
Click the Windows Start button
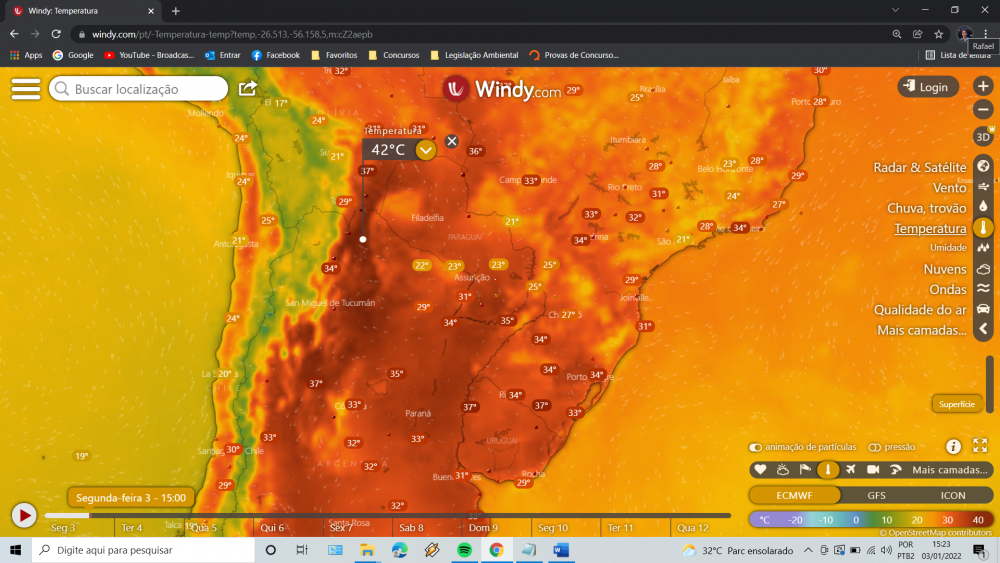pos(15,550)
